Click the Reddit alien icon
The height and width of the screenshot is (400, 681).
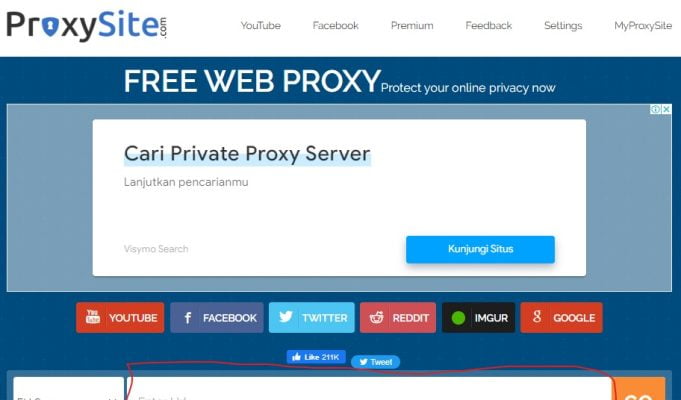(x=377, y=317)
